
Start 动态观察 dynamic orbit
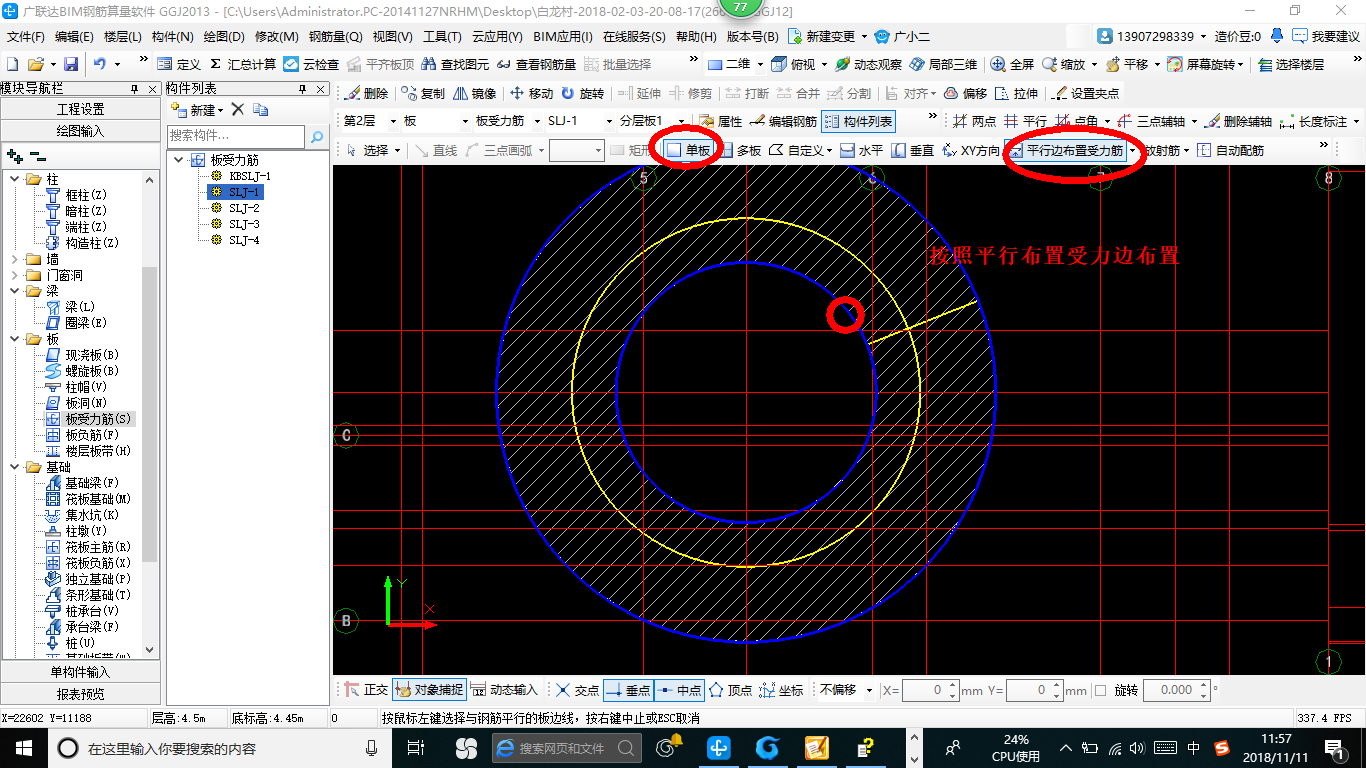(868, 64)
